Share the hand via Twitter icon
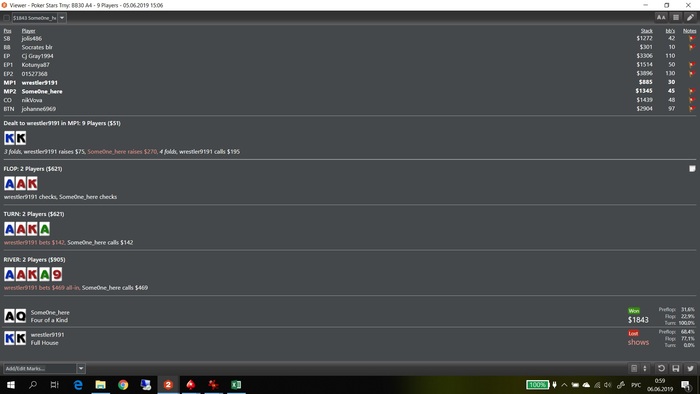Screen dimensions: 700x394 [690, 368]
